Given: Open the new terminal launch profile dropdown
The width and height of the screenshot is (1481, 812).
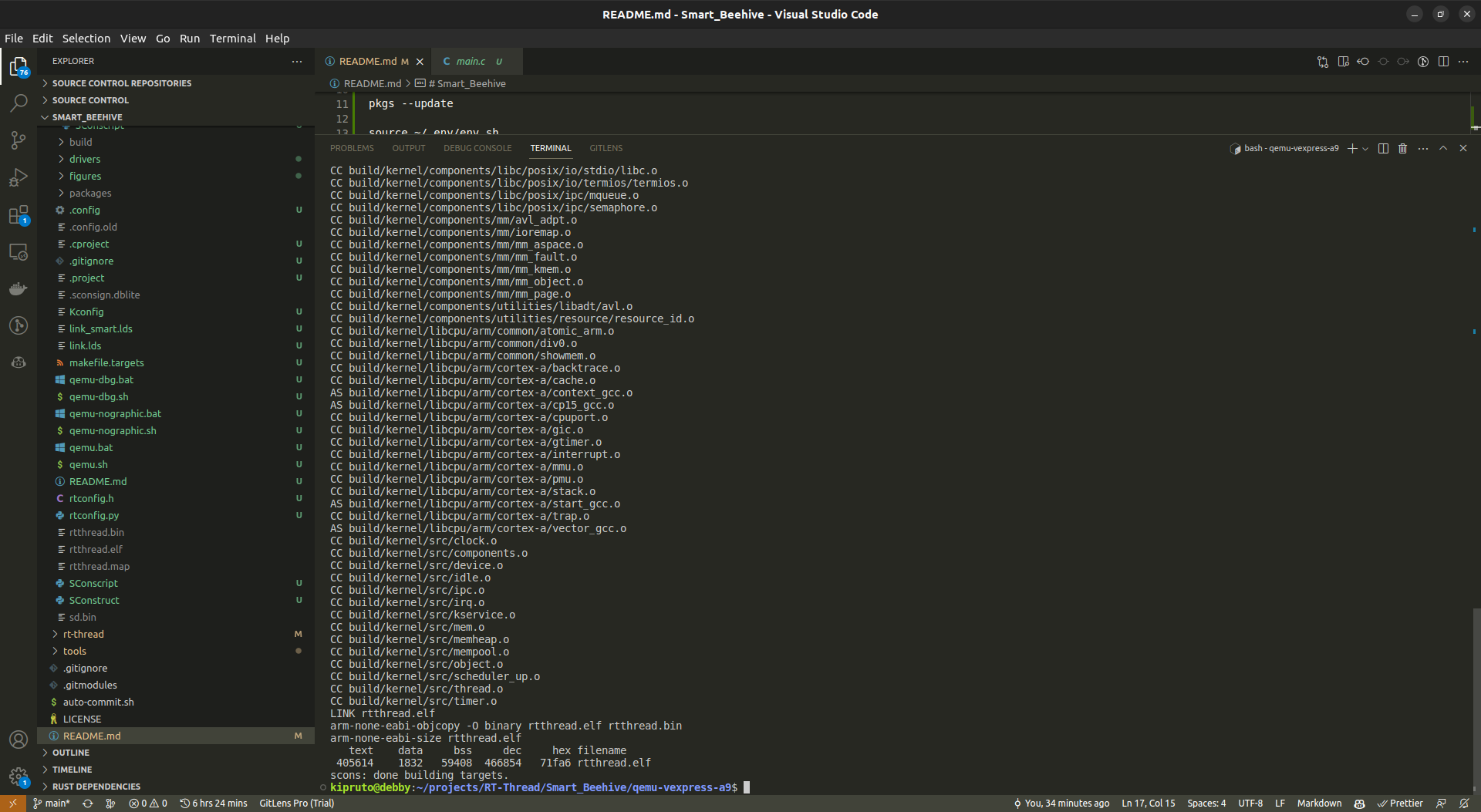Looking at the screenshot, I should point(1365,148).
